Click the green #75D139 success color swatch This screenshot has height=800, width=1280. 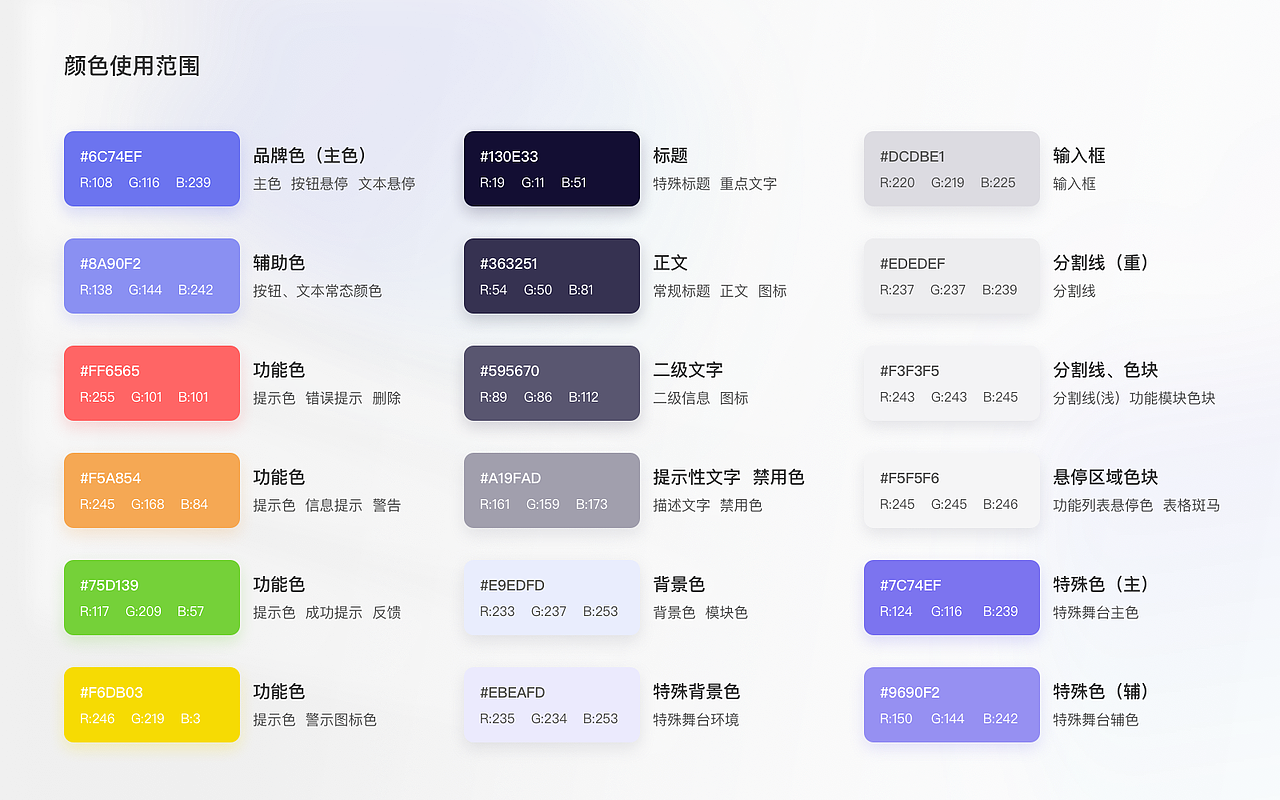pyautogui.click(x=151, y=597)
